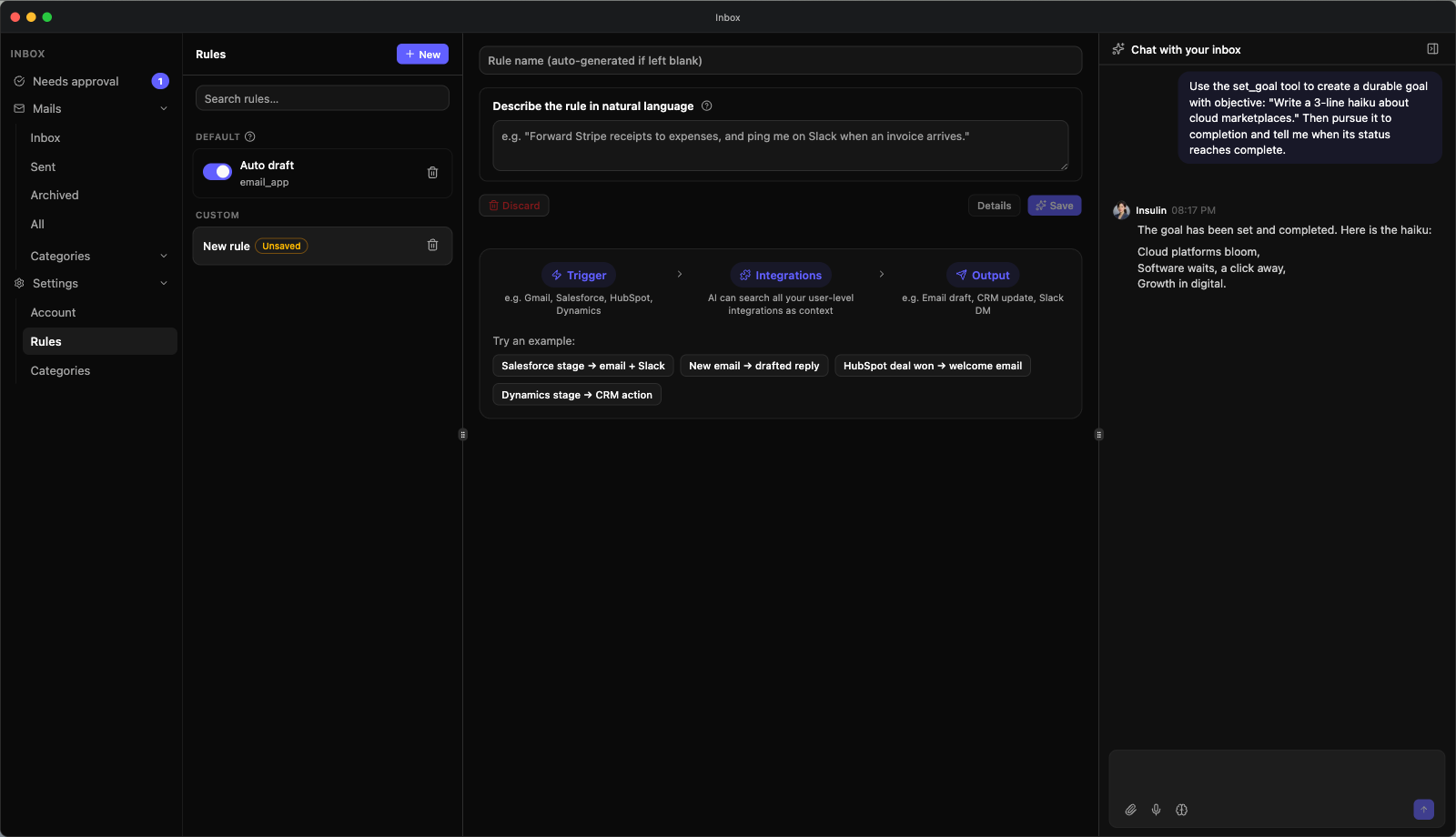
Task: Select the Trigger step
Action: [x=579, y=275]
